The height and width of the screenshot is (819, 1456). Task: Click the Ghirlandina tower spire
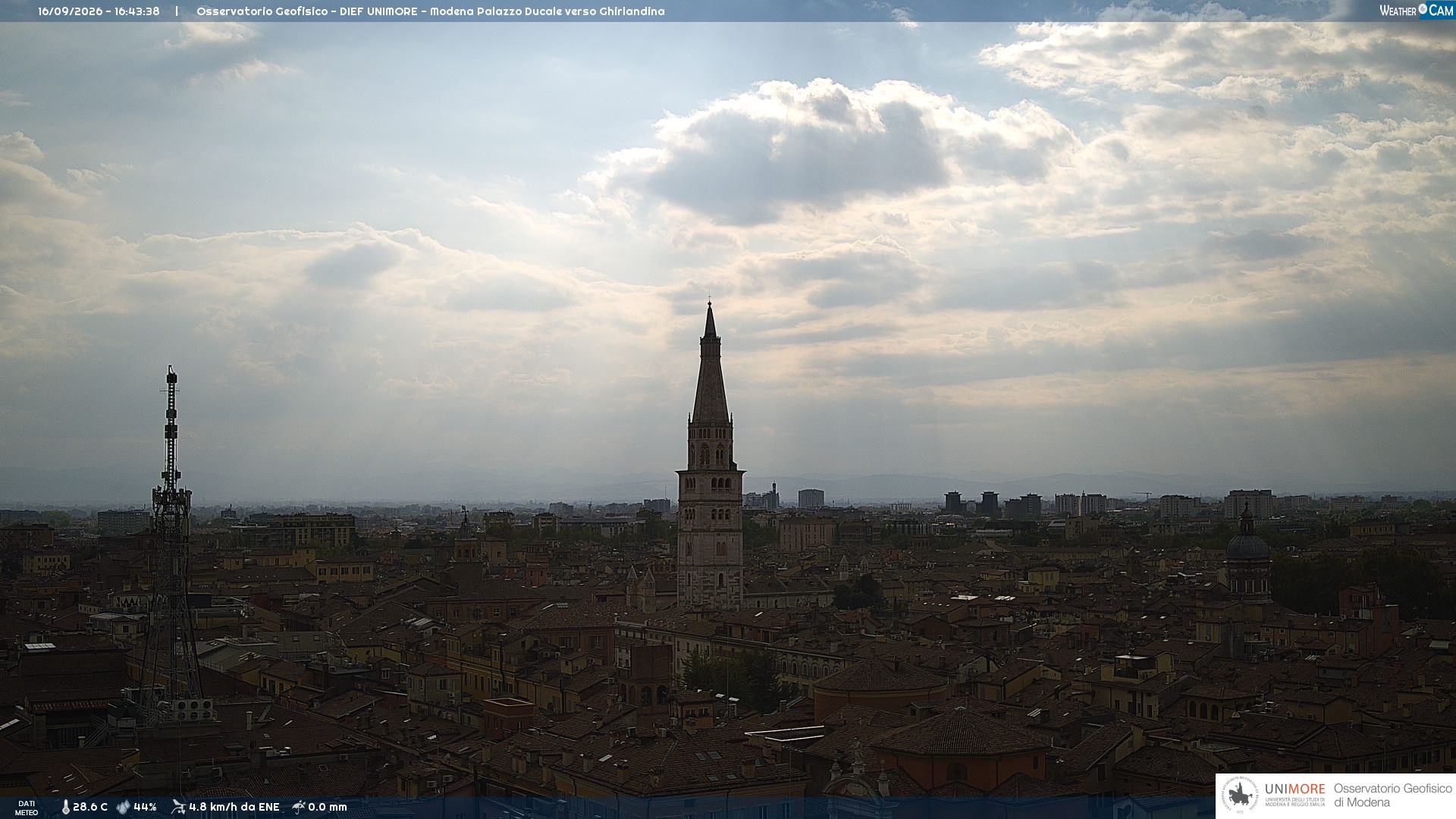711,364
